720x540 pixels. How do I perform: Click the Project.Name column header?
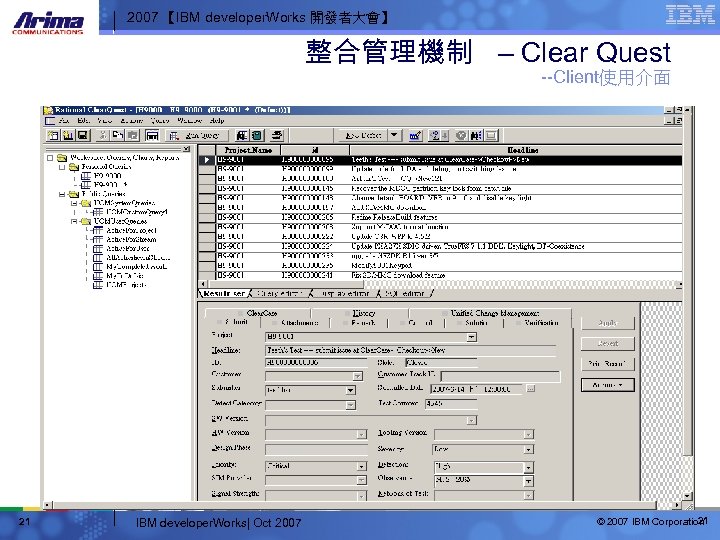click(x=248, y=150)
